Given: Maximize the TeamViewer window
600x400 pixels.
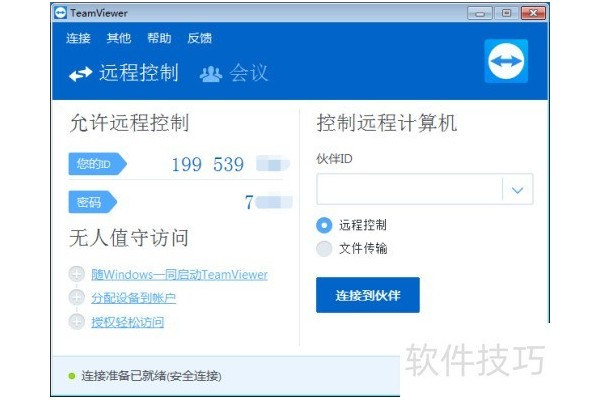Looking at the screenshot, I should pyautogui.click(x=506, y=13).
